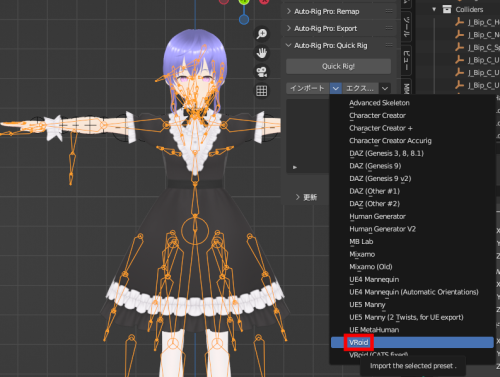The width and height of the screenshot is (500, 377).
Task: Grab the Auto-Rig Pro: Quick Rig panel drag handle
Action: point(389,45)
